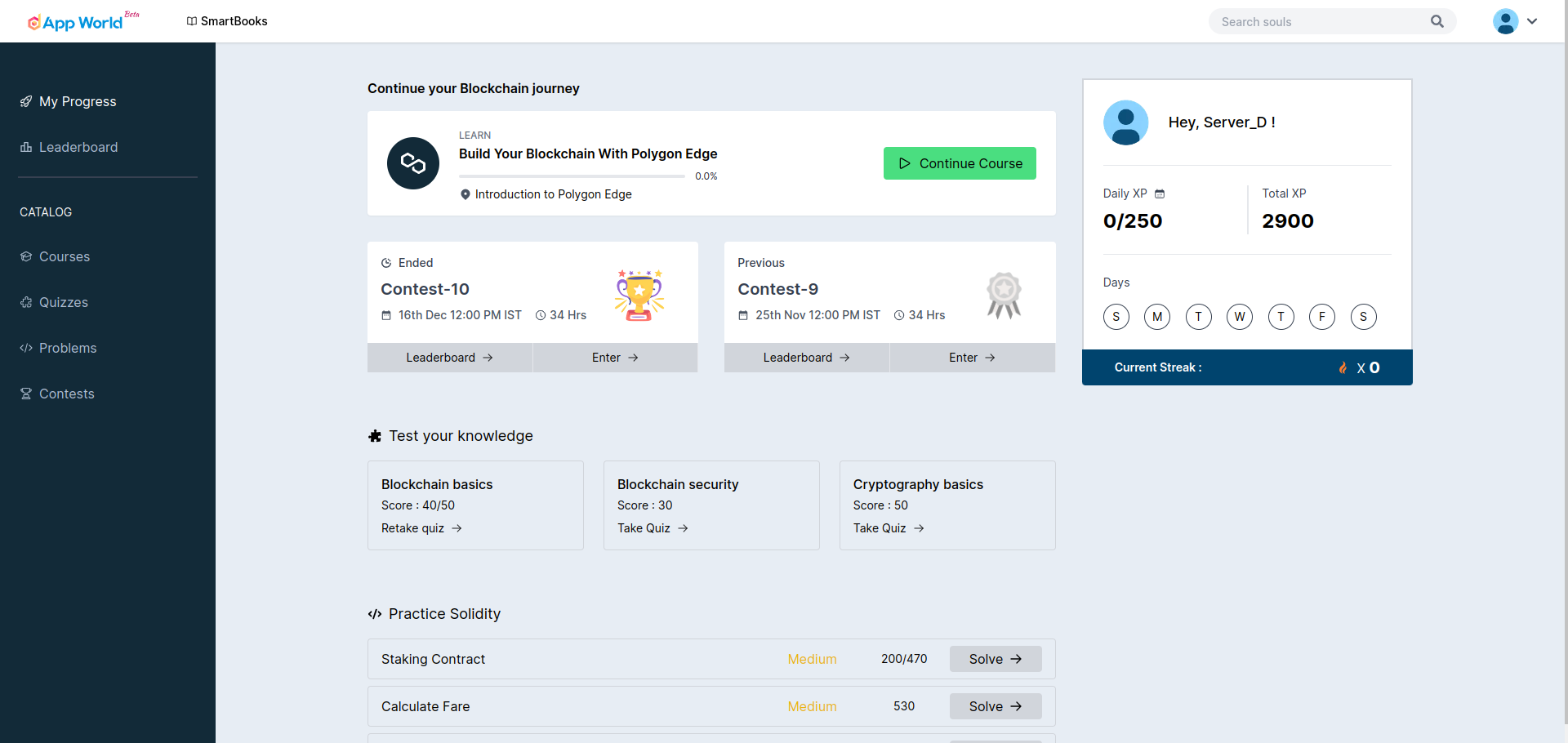Click the App World logo

coord(76,22)
